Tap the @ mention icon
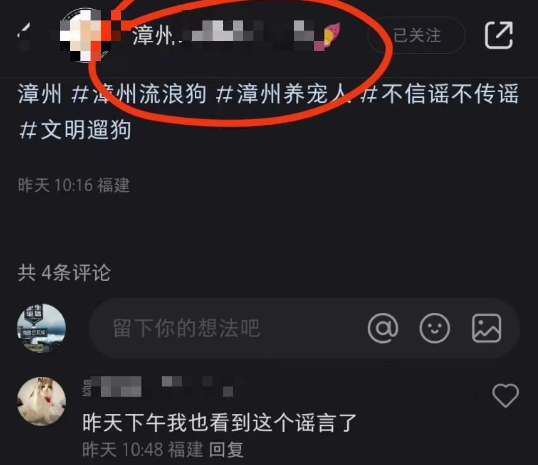This screenshot has height=465, width=538. (x=383, y=328)
